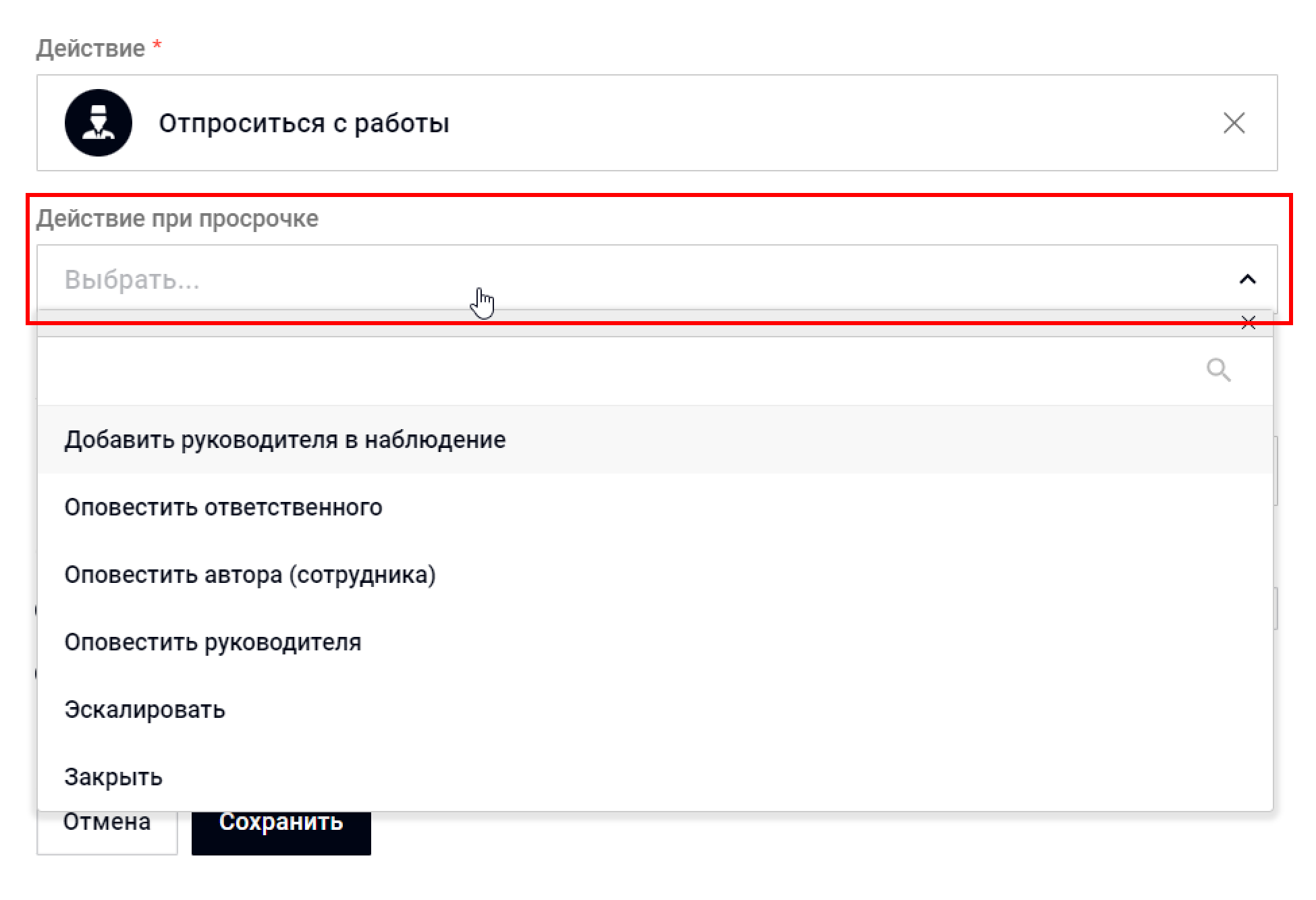Select the Закрыть option in the list
Viewport: 1316px width, 900px height.
coord(113,777)
